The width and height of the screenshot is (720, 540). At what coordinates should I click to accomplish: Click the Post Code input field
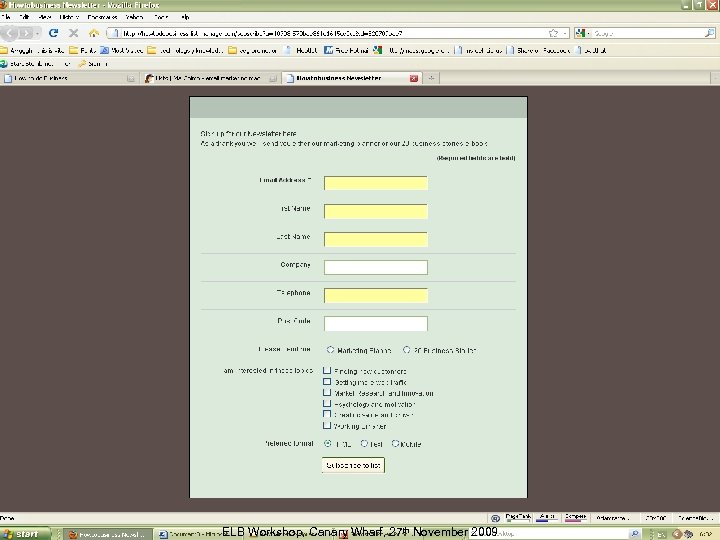(x=376, y=323)
